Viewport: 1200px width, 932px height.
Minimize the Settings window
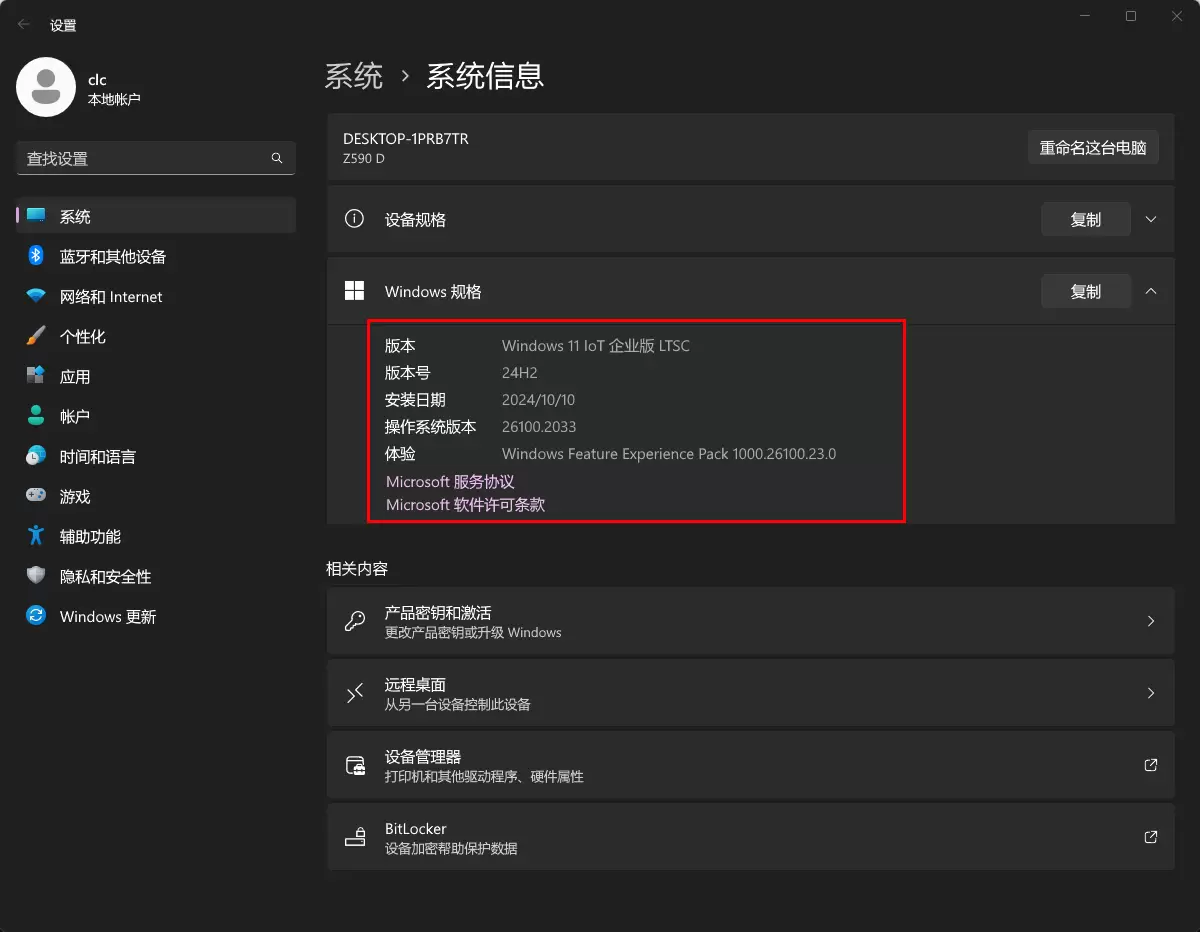point(1085,16)
